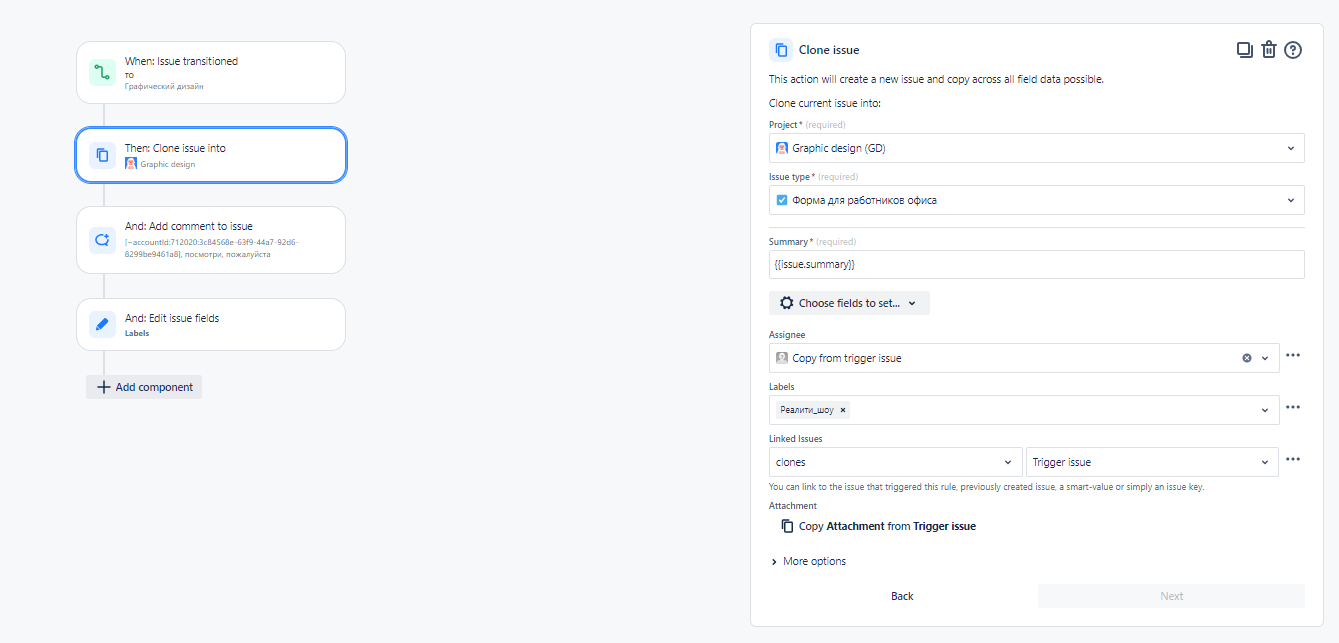This screenshot has height=643, width=1339.
Task: Click the Clone issue header icon
Action: 781,50
